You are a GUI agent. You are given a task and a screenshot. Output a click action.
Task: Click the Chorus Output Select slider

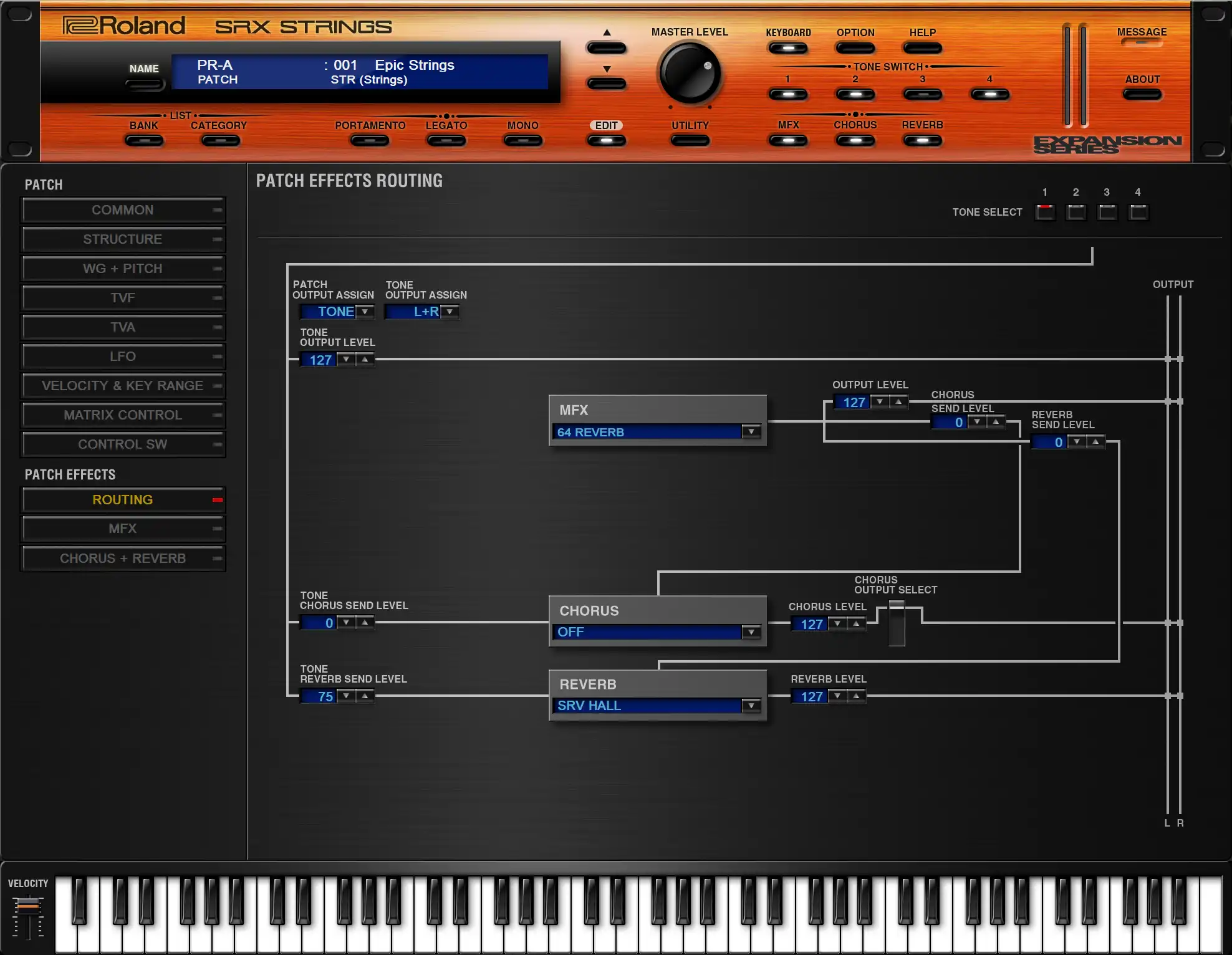(897, 623)
